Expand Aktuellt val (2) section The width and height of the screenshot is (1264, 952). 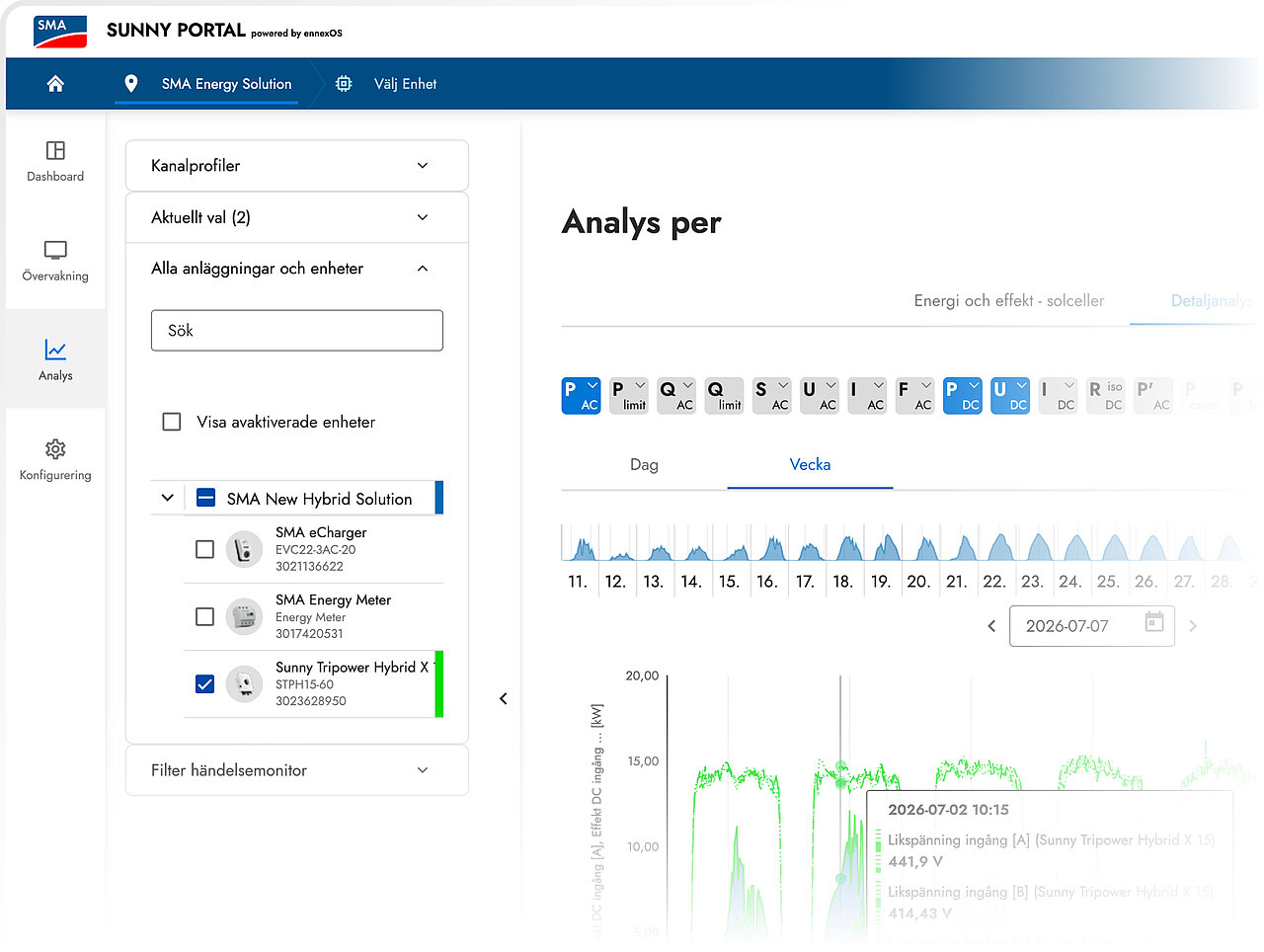pyautogui.click(x=296, y=217)
